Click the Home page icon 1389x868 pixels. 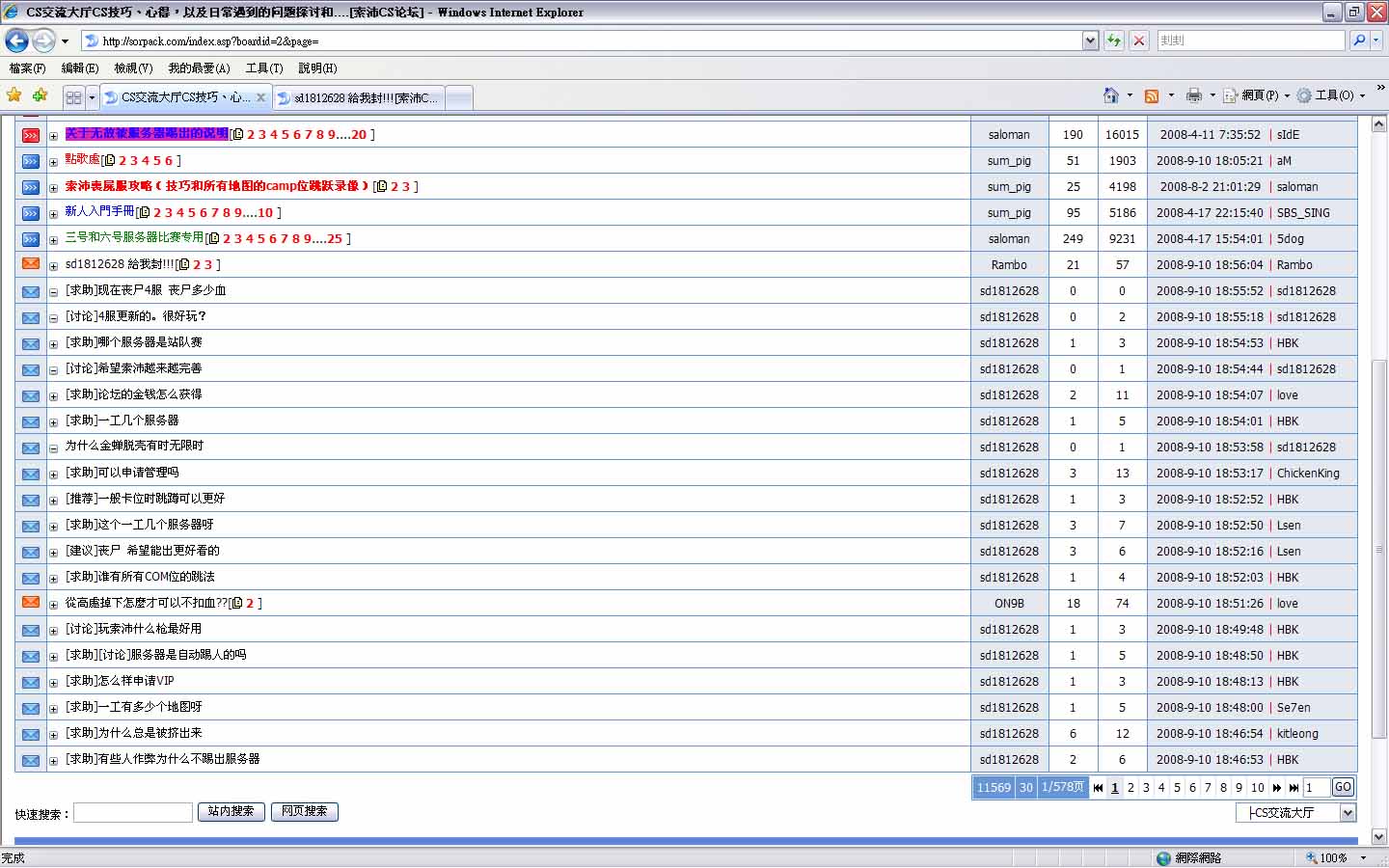tap(1111, 95)
